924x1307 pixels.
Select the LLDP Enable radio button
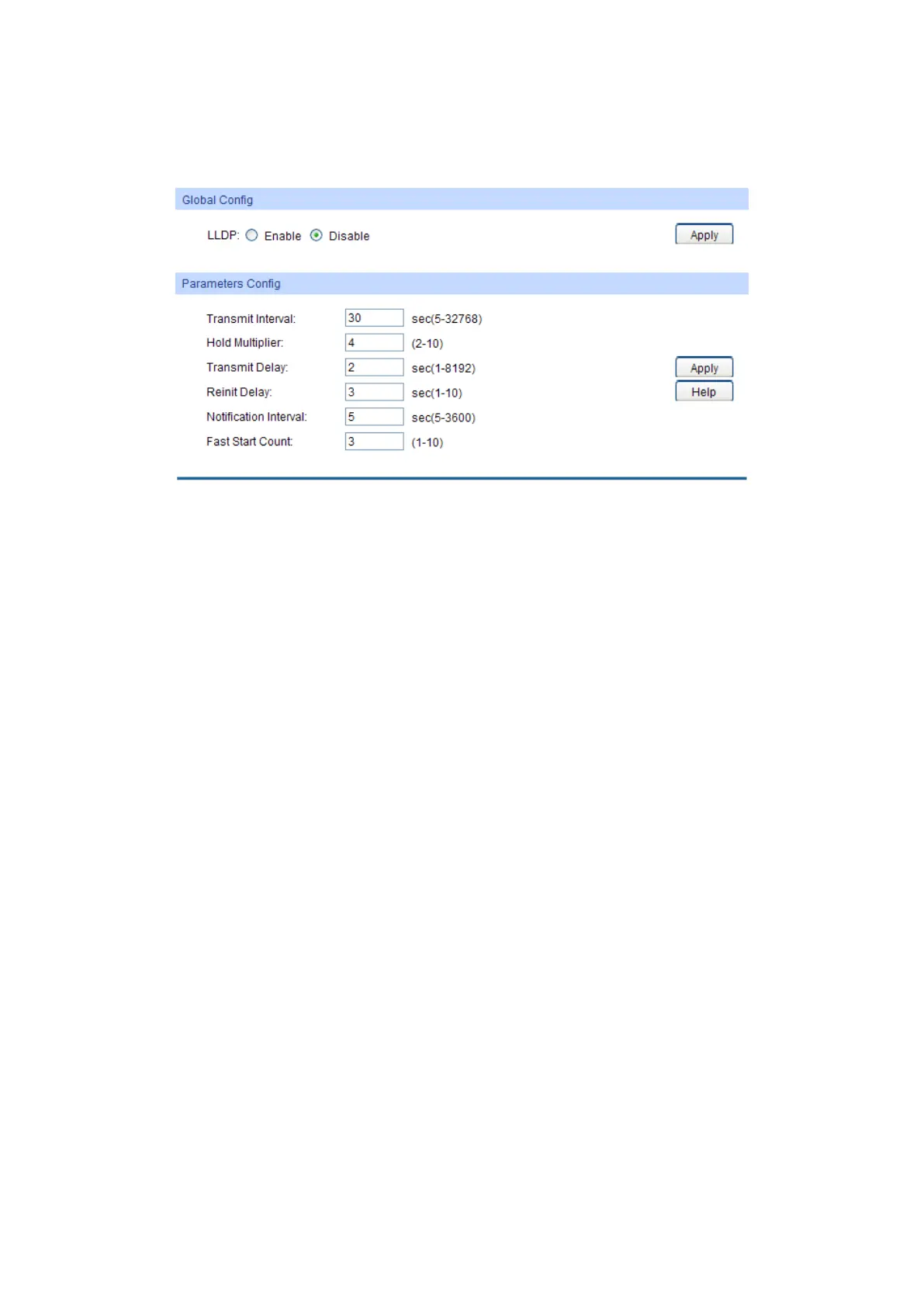[x=251, y=235]
